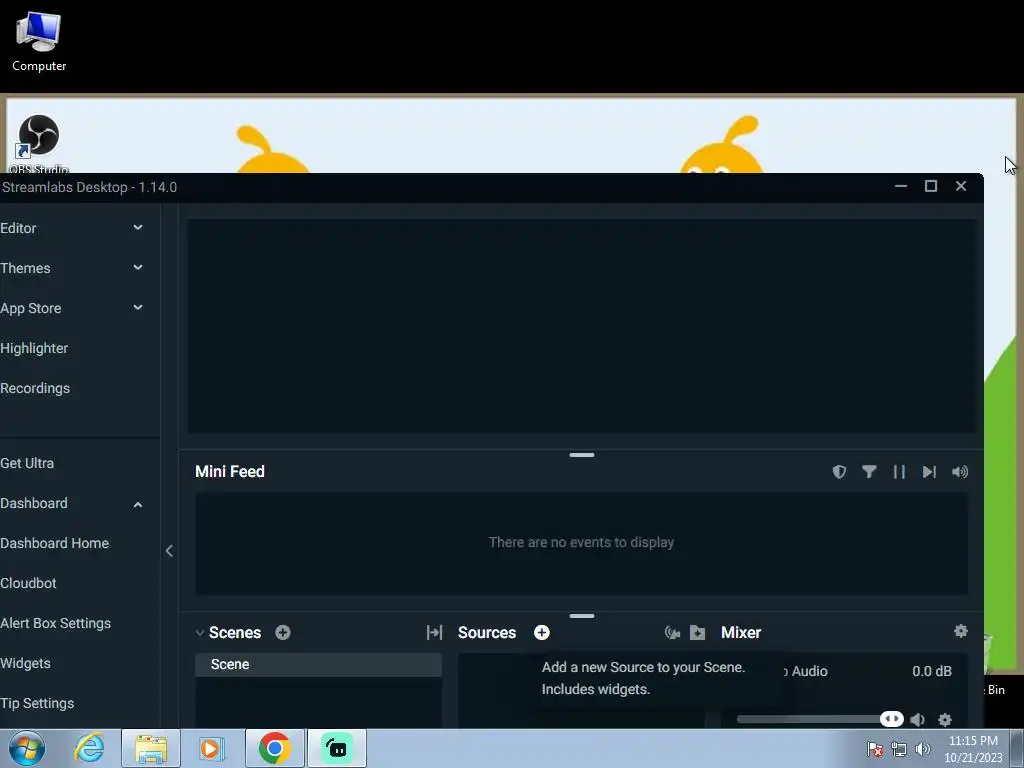The height and width of the screenshot is (768, 1024).
Task: Expand the App Store menu chevron
Action: [x=138, y=308]
